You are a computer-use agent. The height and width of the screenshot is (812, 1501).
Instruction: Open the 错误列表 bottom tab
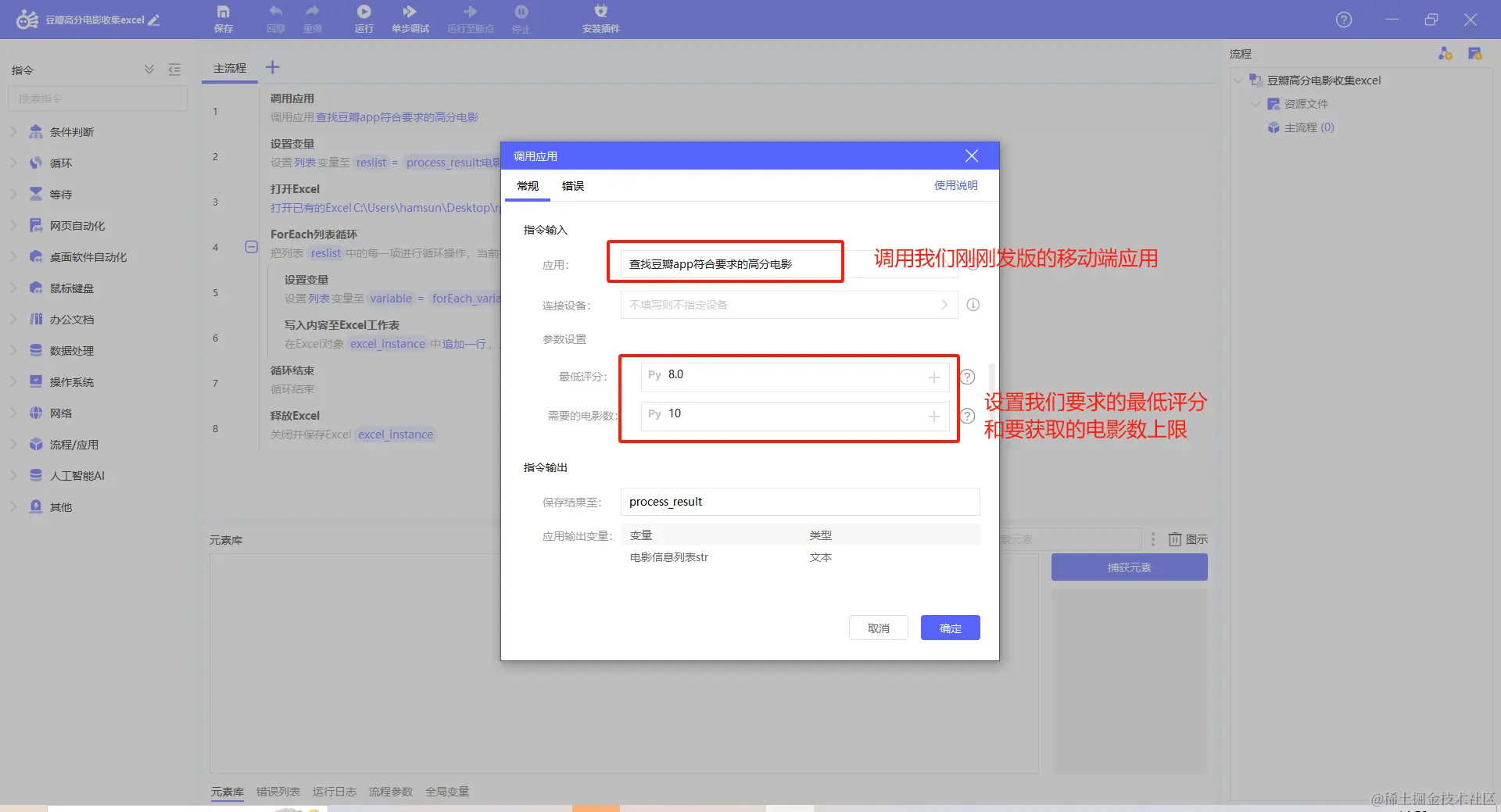coord(278,792)
